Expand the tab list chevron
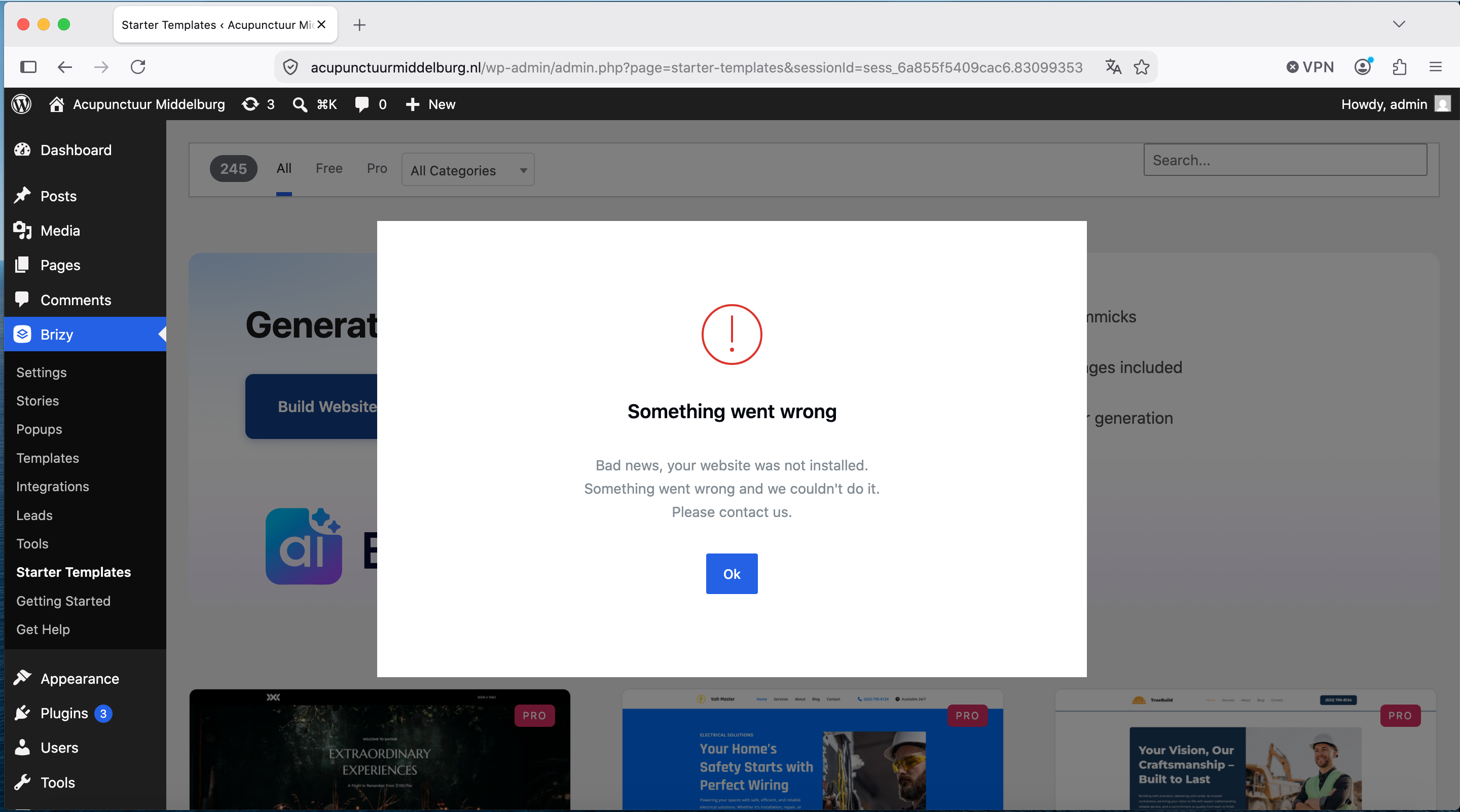 tap(1399, 24)
